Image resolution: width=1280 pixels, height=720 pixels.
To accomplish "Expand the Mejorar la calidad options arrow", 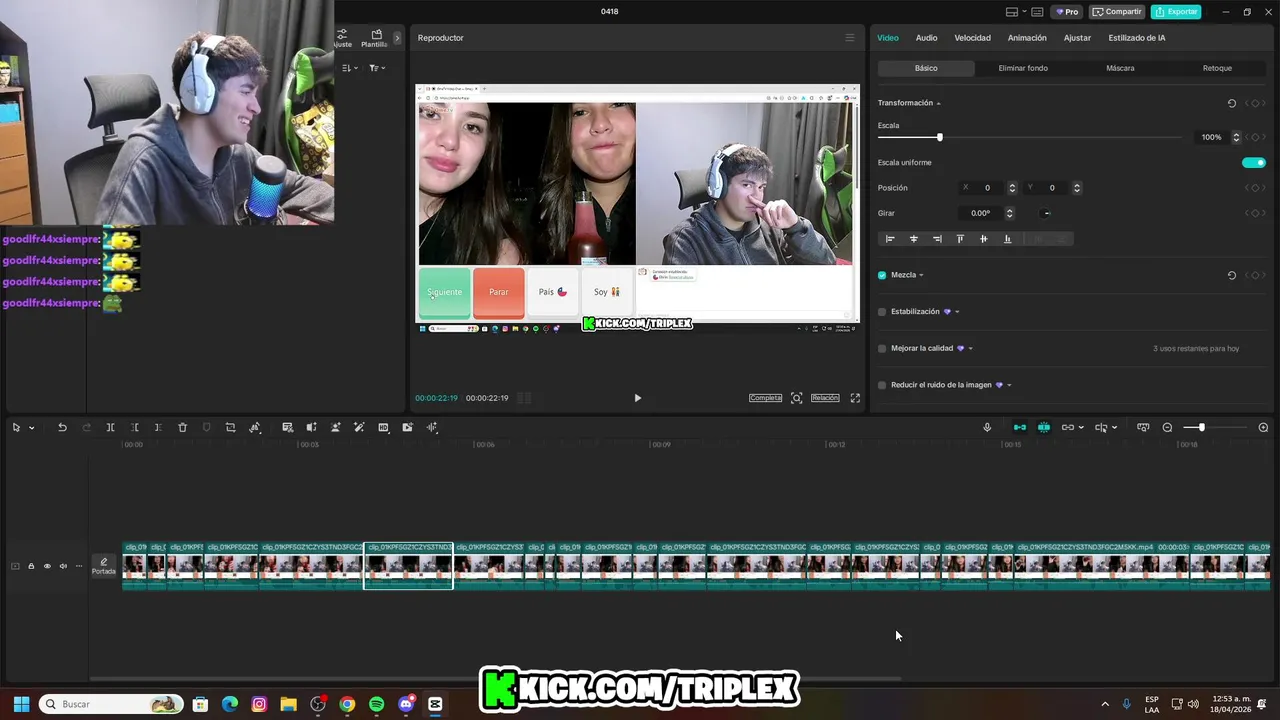I will tap(970, 349).
